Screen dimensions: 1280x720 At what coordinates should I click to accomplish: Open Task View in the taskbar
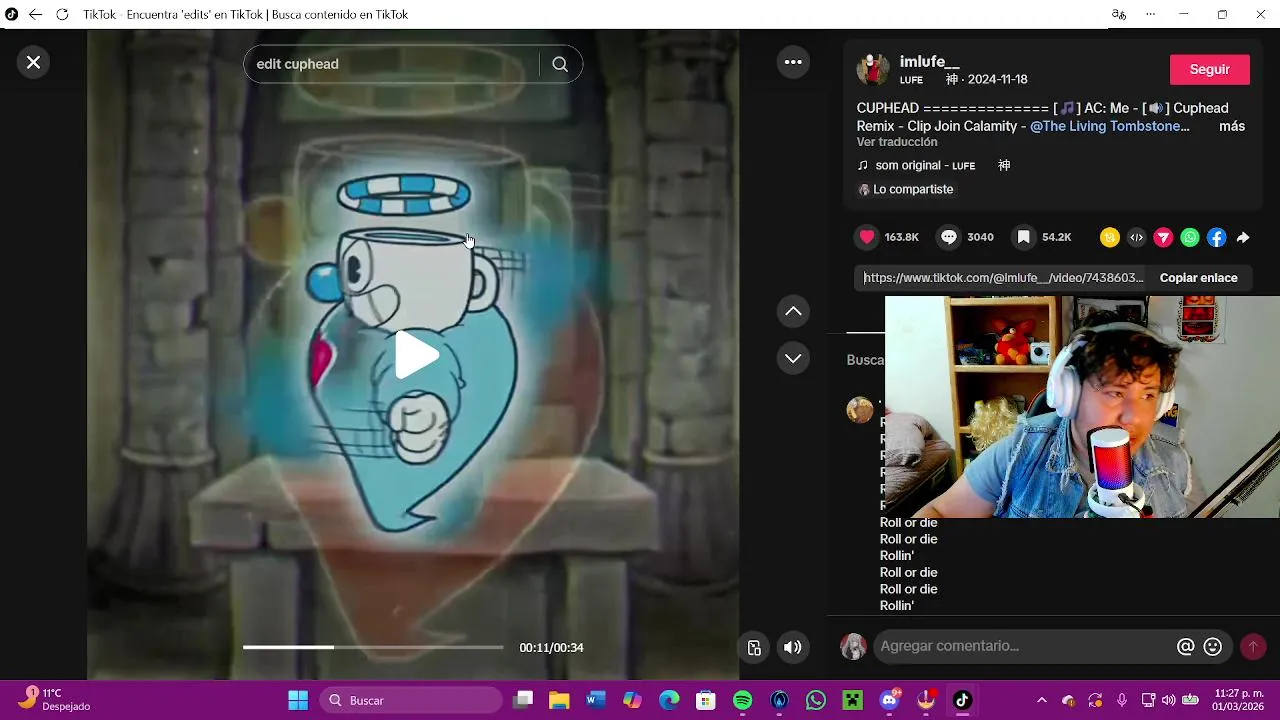523,700
